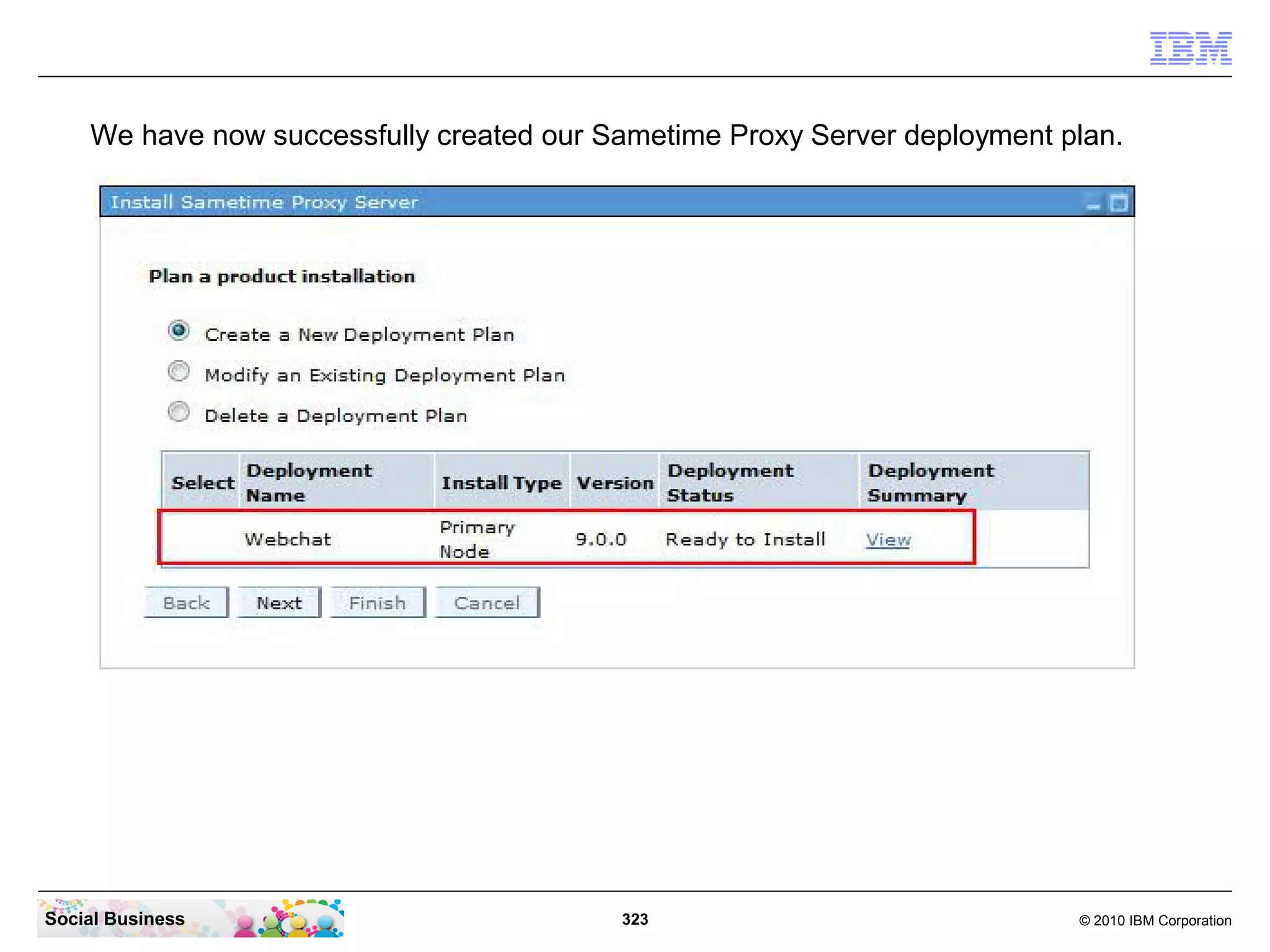Click the Cancel button

pos(487,602)
